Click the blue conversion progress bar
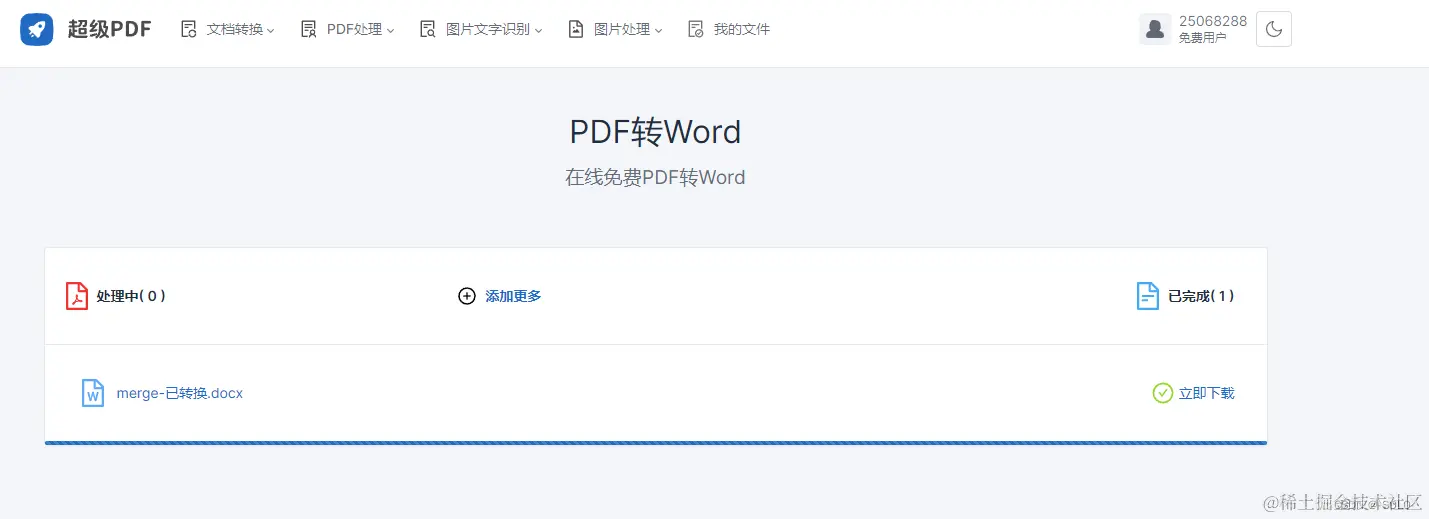This screenshot has height=519, width=1429. (x=656, y=442)
